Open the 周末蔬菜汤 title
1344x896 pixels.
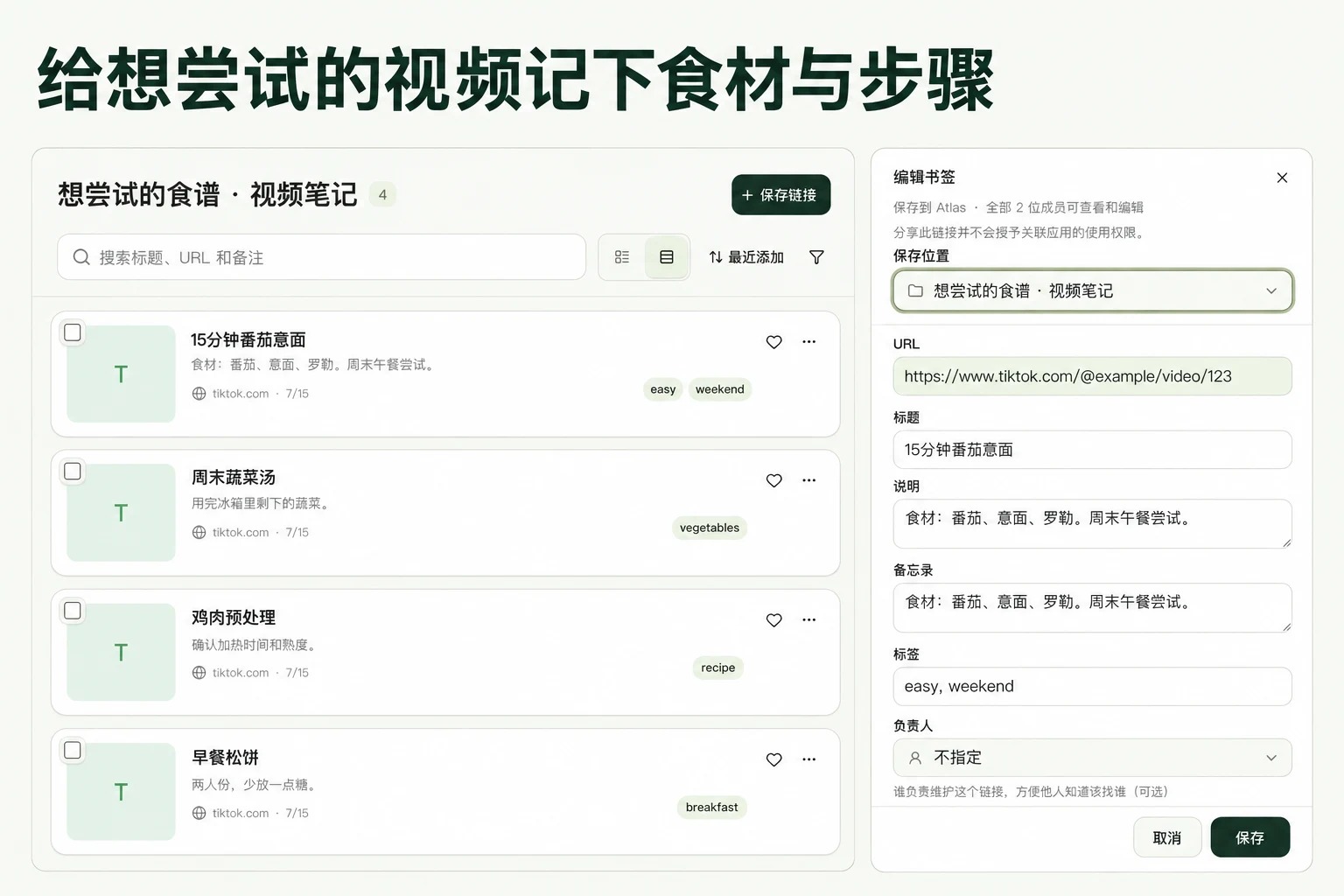click(x=234, y=478)
